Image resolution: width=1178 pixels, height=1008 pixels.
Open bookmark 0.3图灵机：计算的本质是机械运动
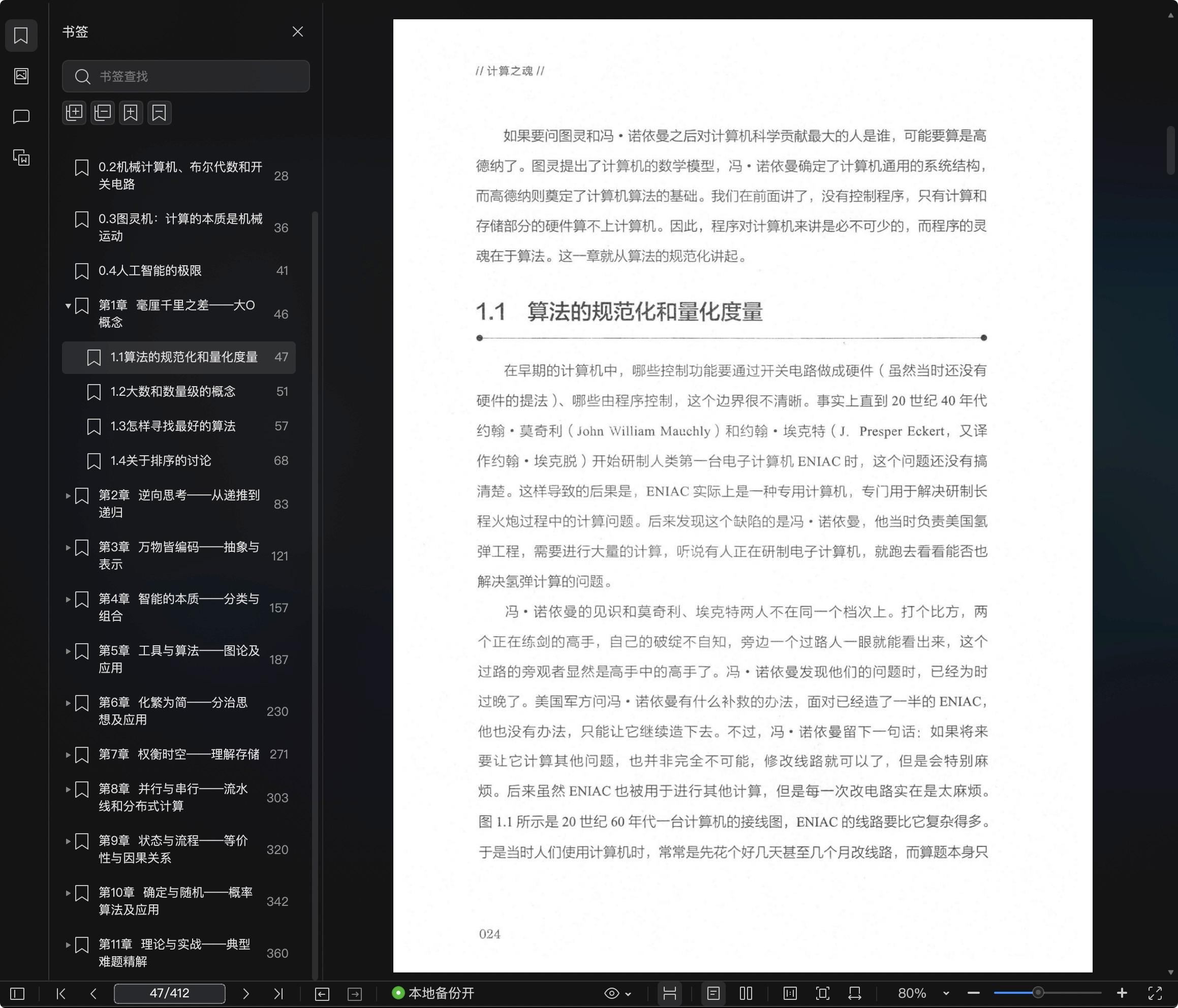178,228
